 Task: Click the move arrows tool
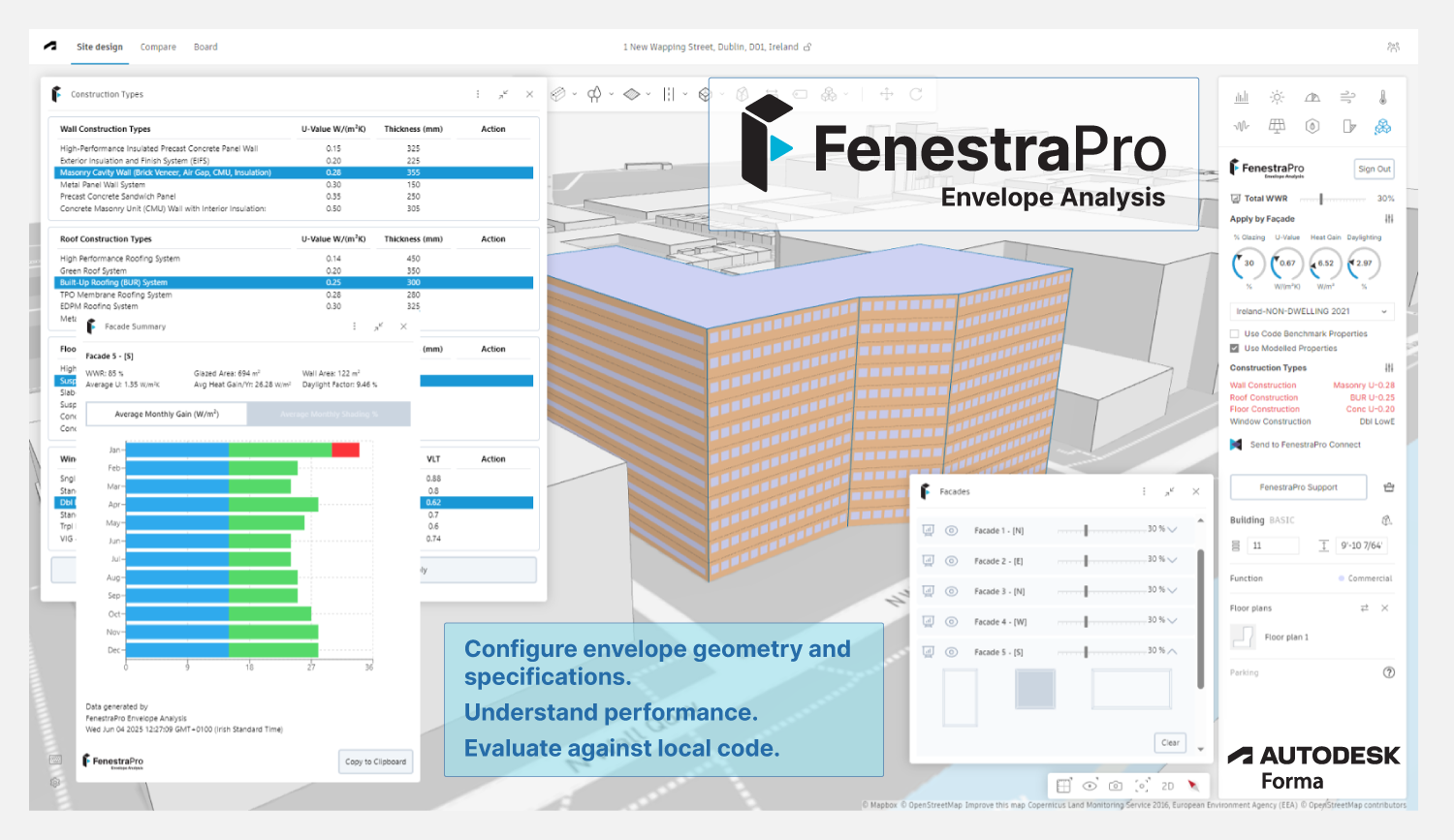pyautogui.click(x=886, y=94)
